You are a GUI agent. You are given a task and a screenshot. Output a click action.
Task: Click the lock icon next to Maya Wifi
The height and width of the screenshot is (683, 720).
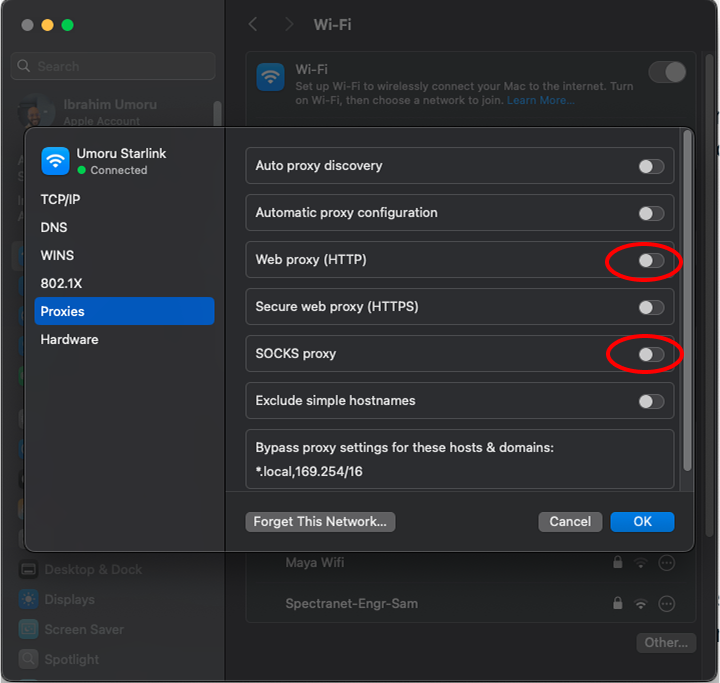coord(618,563)
